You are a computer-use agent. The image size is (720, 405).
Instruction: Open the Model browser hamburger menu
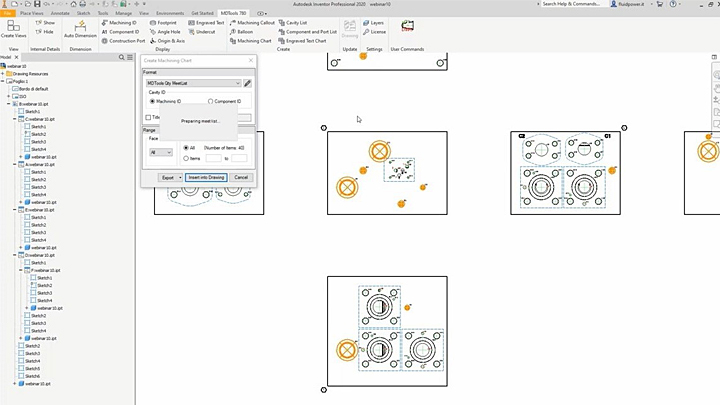[x=130, y=57]
